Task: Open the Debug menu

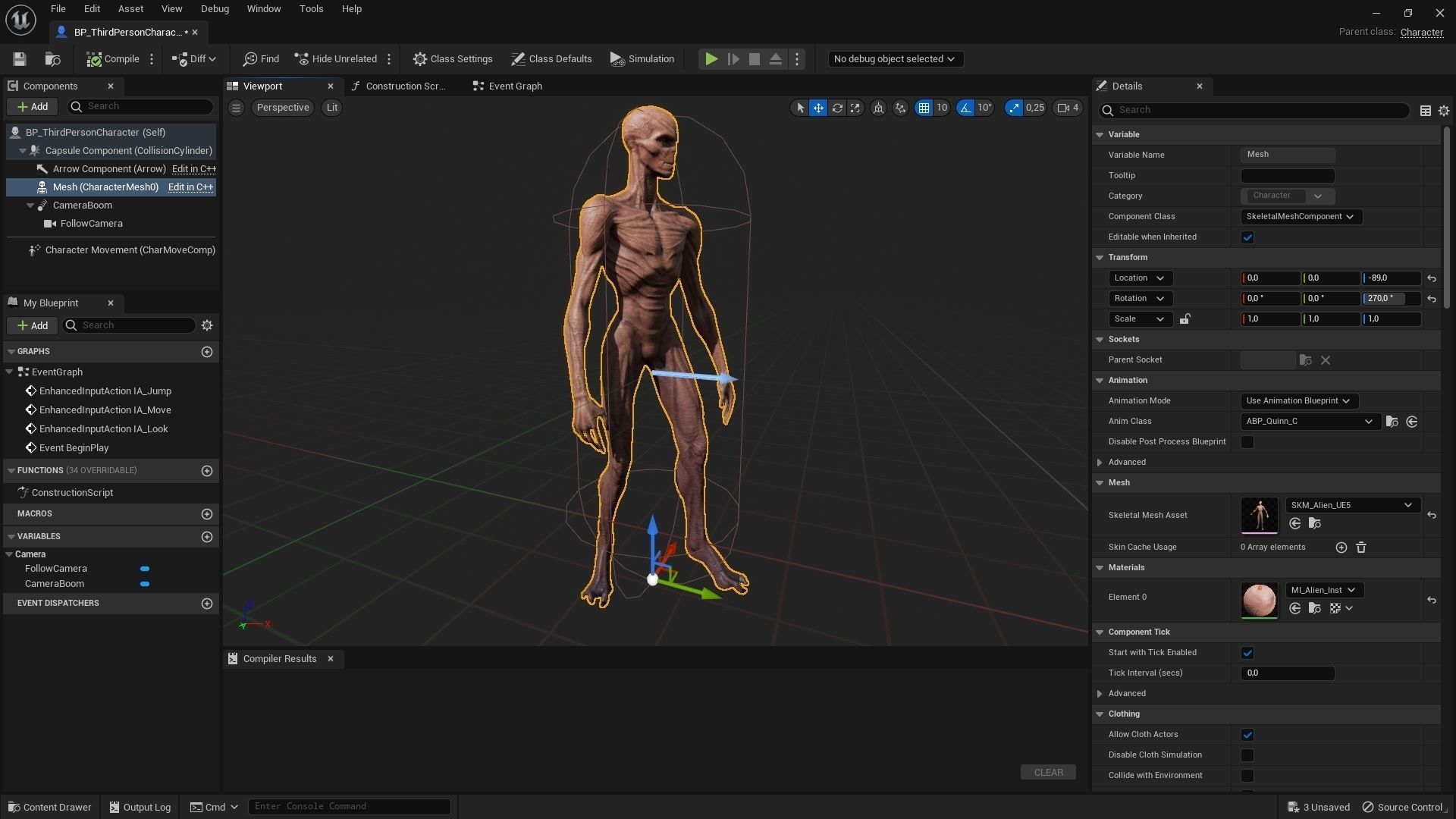Action: pyautogui.click(x=215, y=9)
